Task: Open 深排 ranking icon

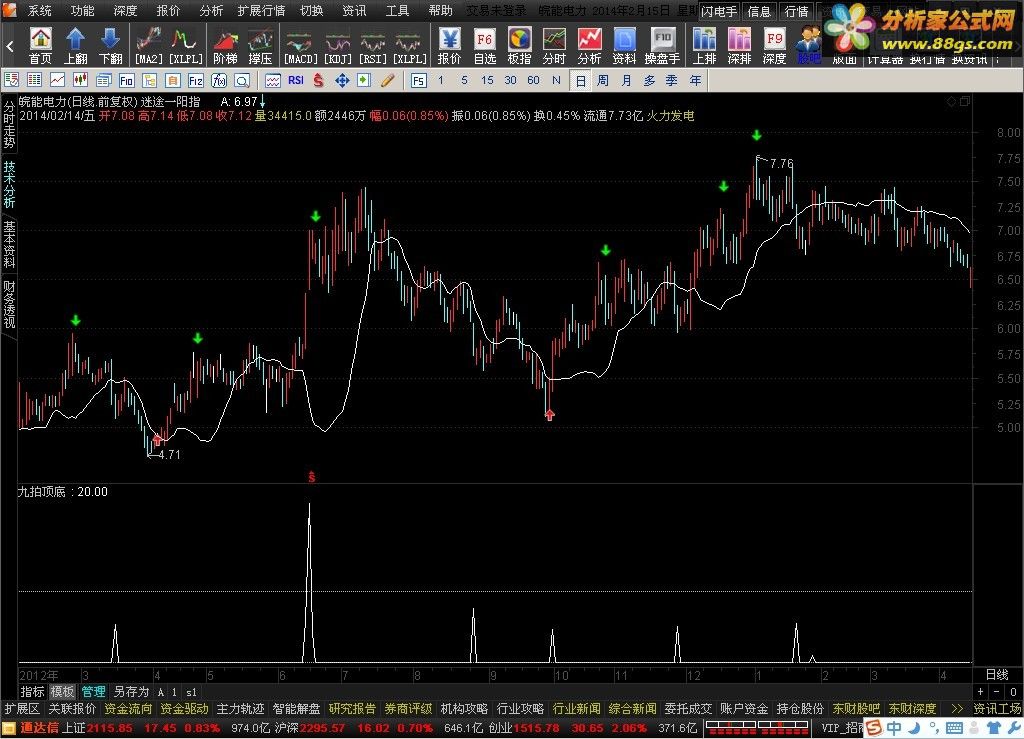Action: click(x=739, y=45)
